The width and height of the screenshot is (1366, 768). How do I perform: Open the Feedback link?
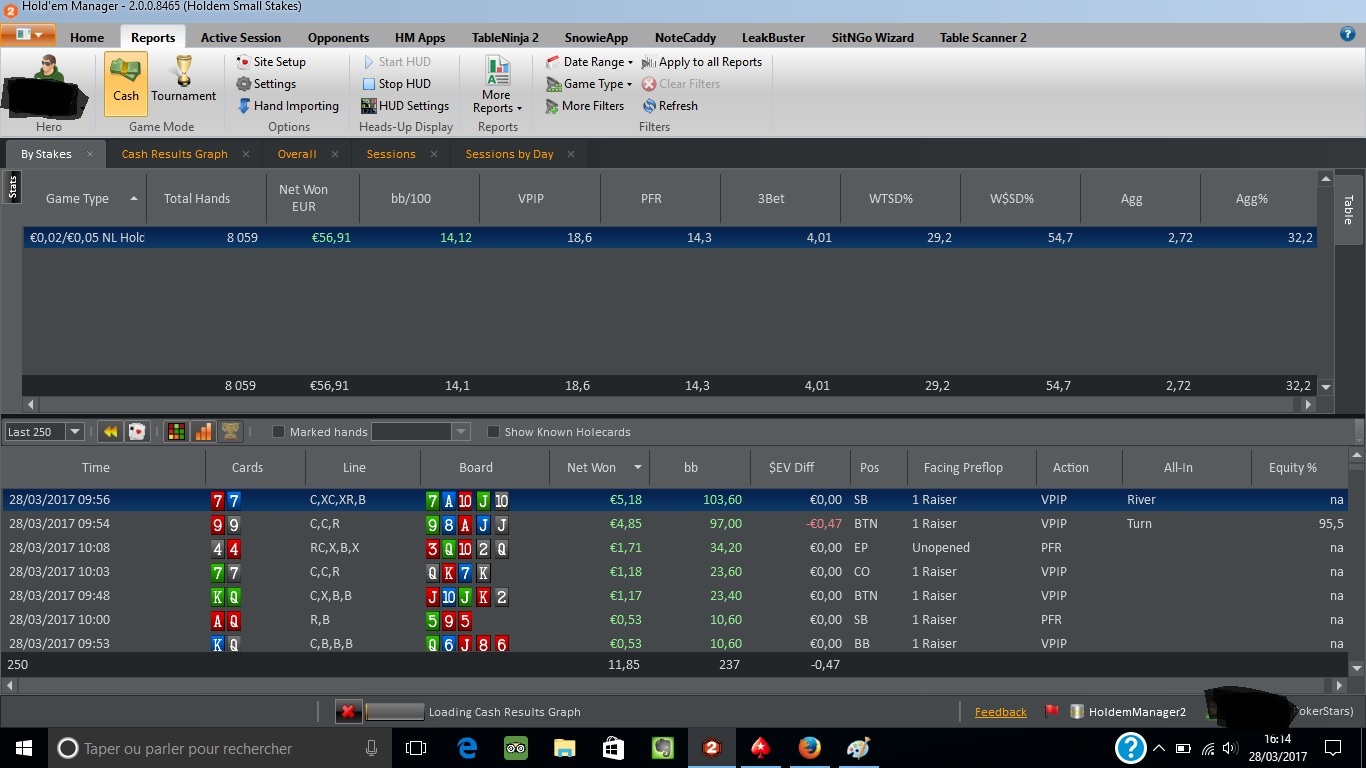[1000, 712]
